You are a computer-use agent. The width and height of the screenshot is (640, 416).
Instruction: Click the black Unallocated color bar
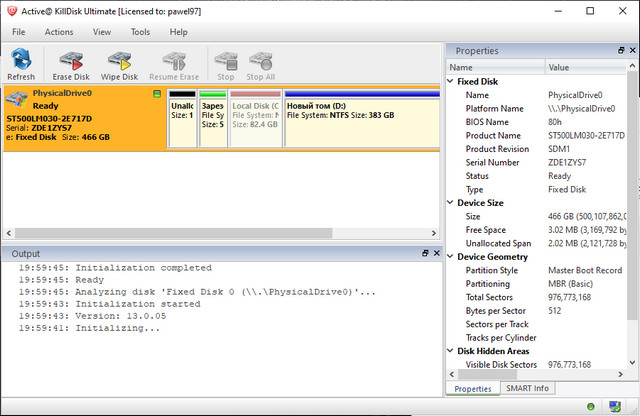pyautogui.click(x=182, y=94)
